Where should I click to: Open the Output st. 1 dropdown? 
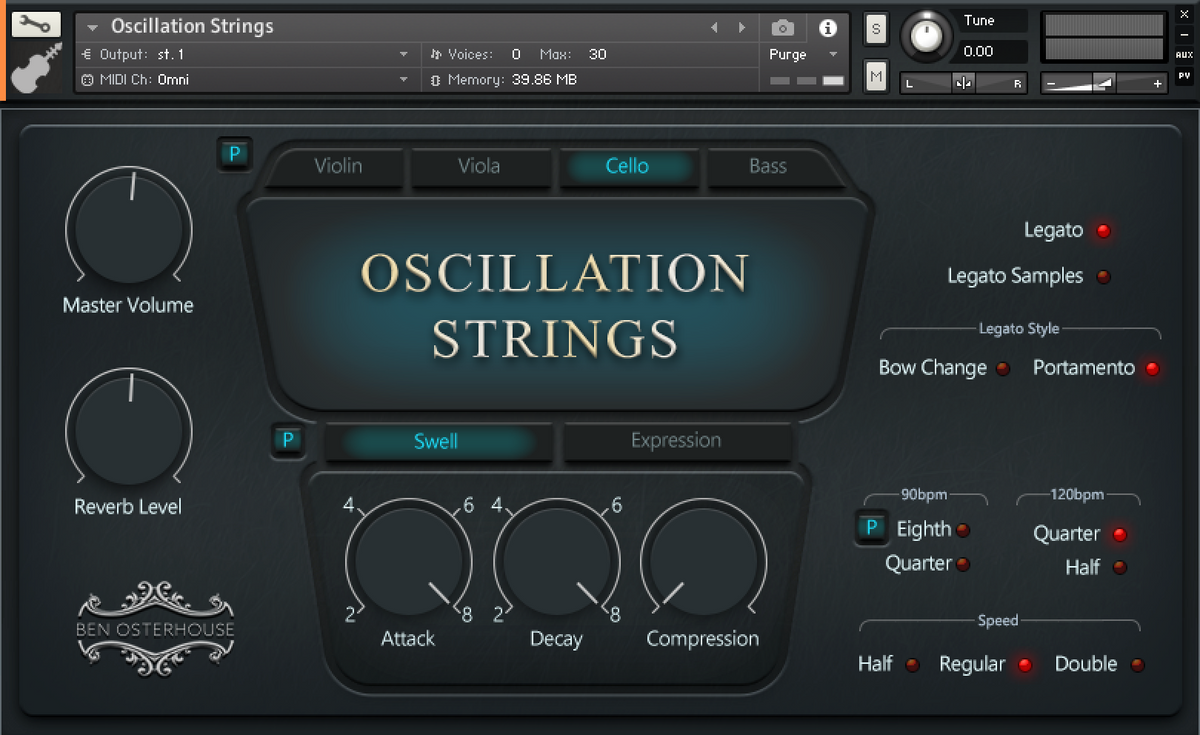click(x=246, y=54)
